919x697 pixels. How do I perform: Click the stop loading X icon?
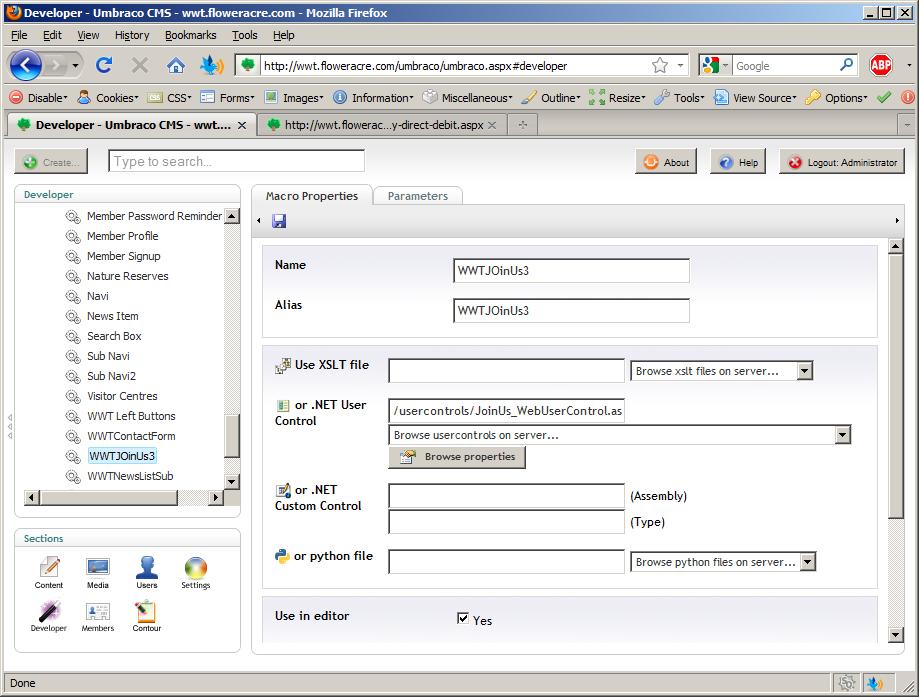pyautogui.click(x=139, y=65)
